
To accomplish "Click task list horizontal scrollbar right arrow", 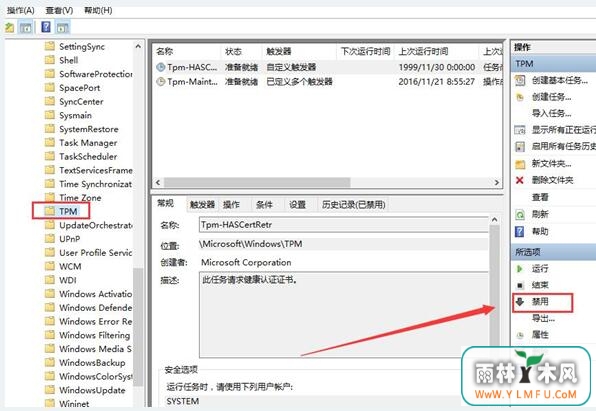I will [x=496, y=182].
